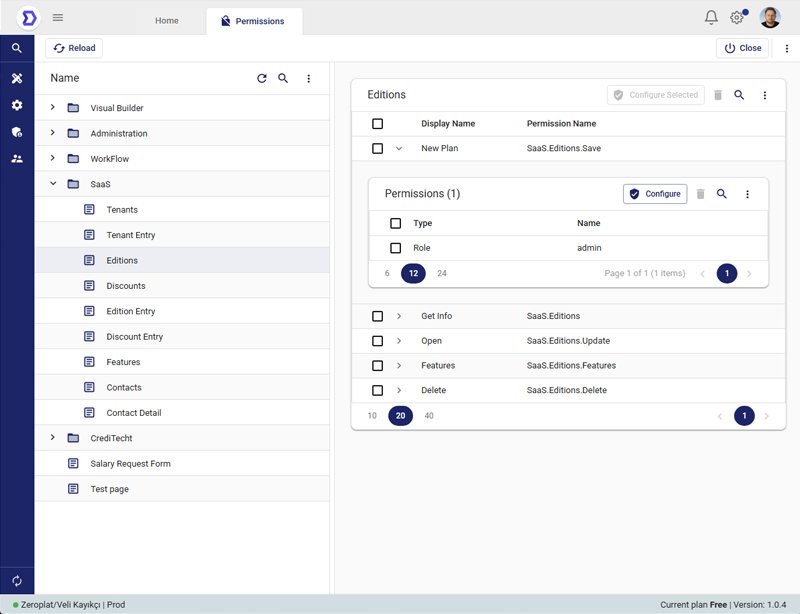Check the New Plan row checkbox
The width and height of the screenshot is (800, 614).
(x=377, y=148)
